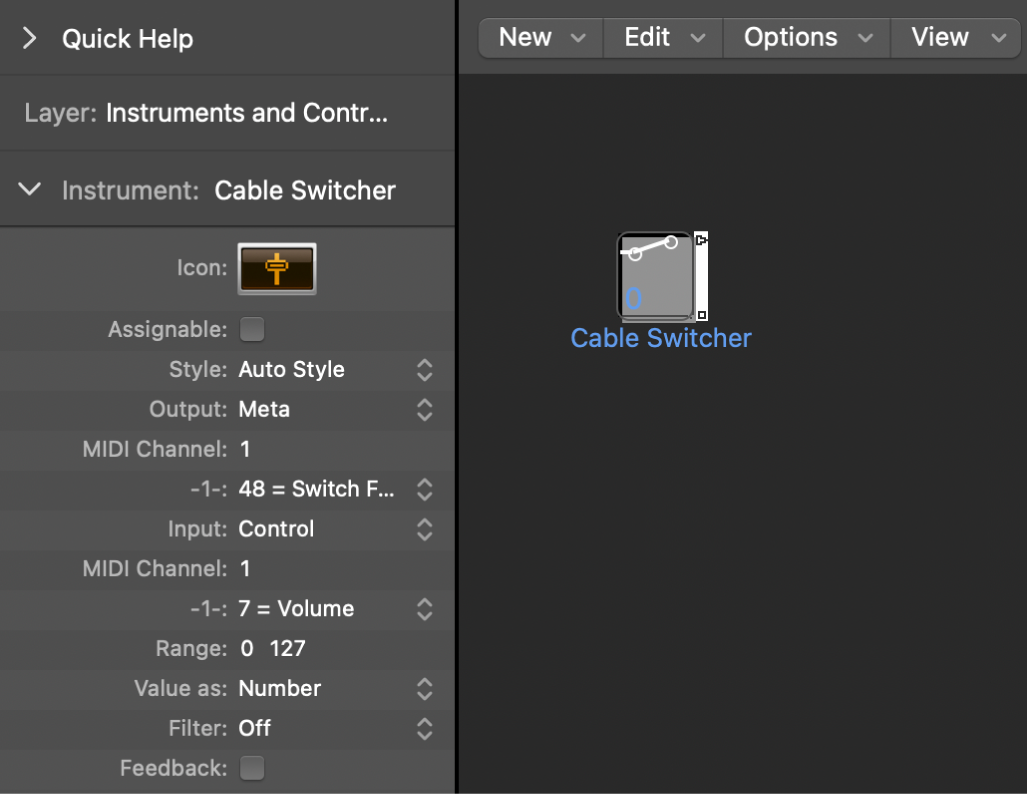Open the New menu
Viewport: 1029px width, 795px height.
coord(540,37)
